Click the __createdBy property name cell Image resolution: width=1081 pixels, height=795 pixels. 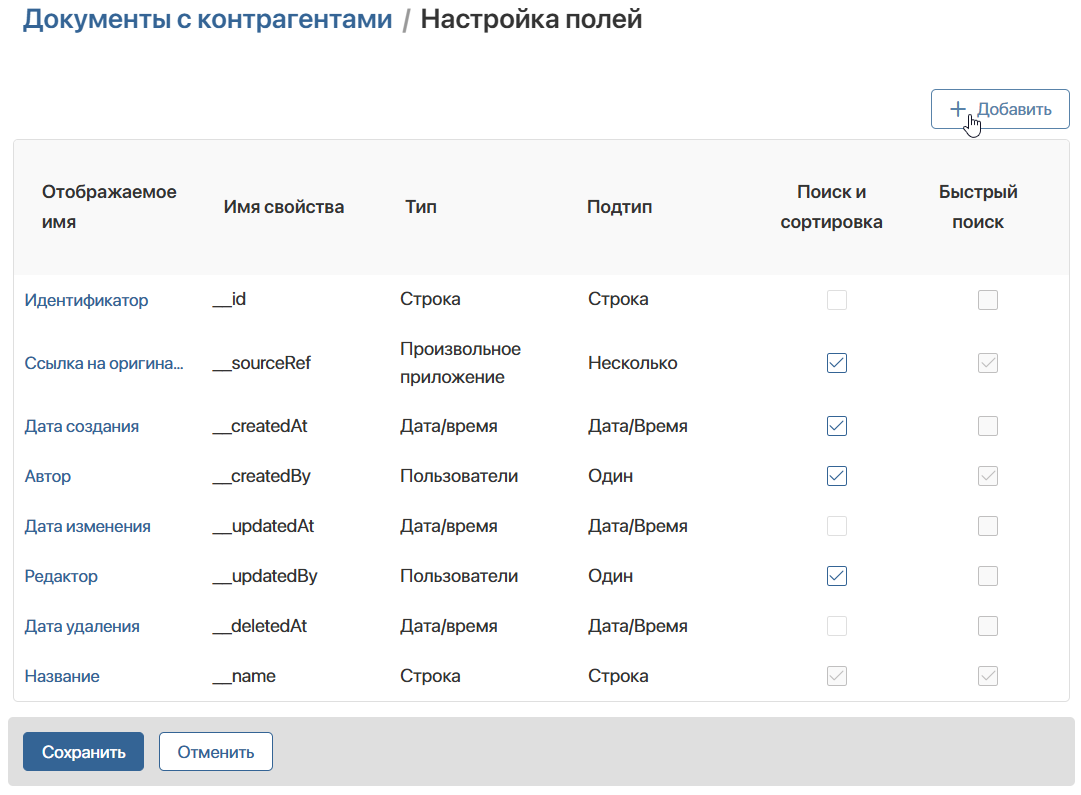point(261,476)
